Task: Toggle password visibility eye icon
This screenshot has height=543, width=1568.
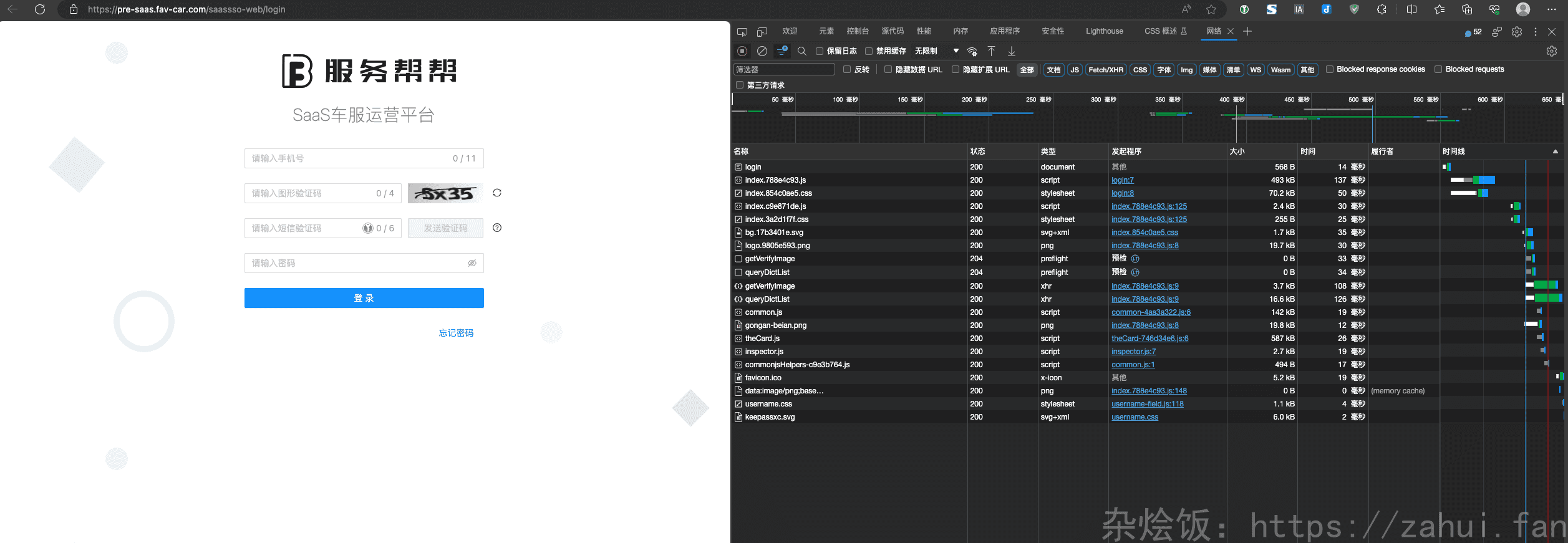Action: coord(472,263)
